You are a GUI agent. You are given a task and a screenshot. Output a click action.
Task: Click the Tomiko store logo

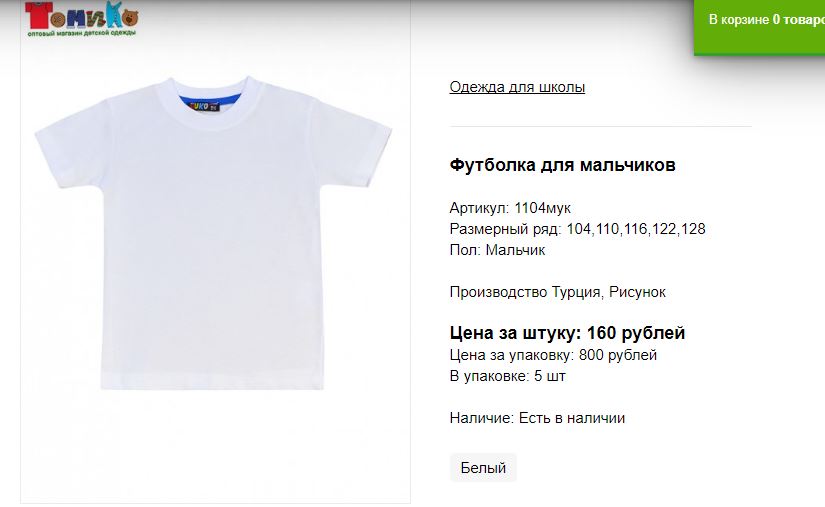click(x=82, y=17)
